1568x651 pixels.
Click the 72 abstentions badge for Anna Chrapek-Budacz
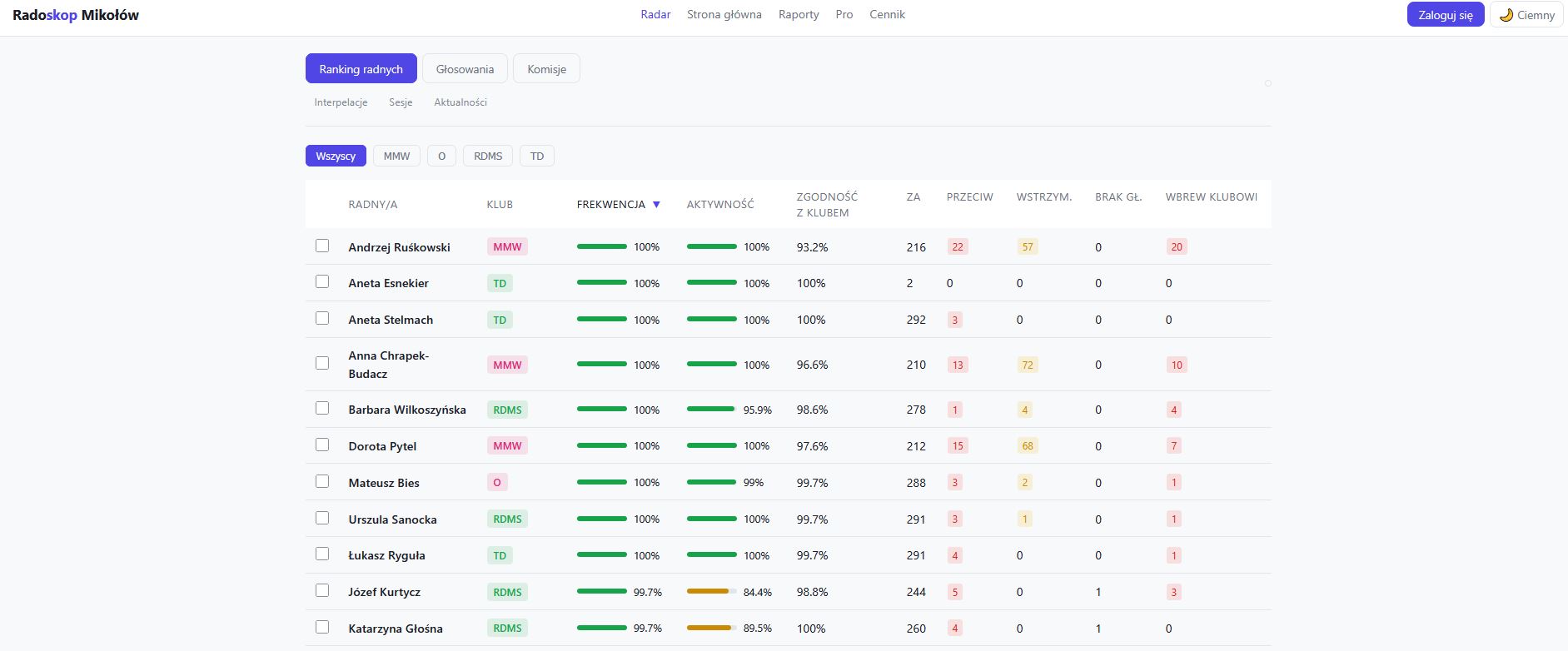[x=1028, y=365]
